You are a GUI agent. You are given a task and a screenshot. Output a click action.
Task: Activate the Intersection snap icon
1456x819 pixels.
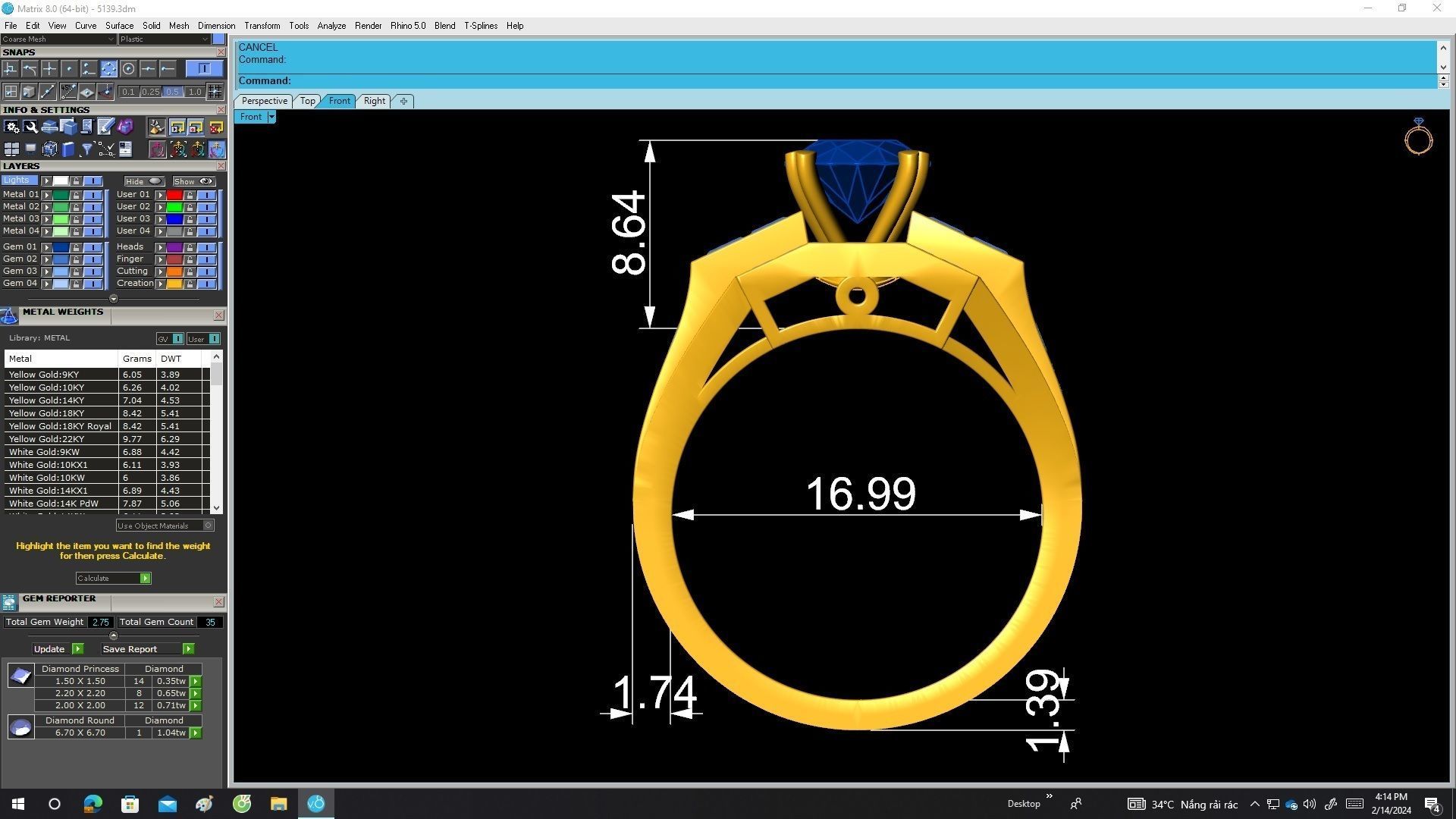click(49, 69)
